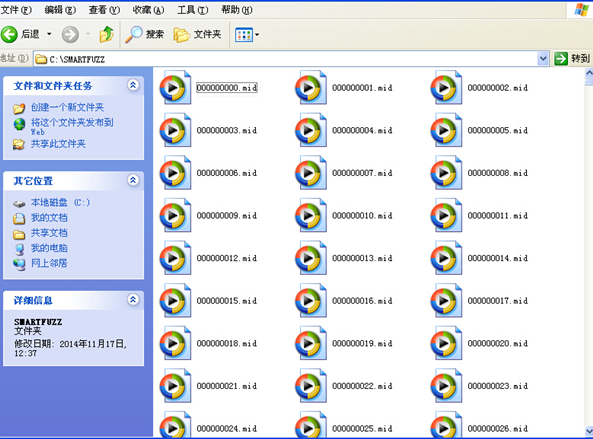The height and width of the screenshot is (439, 593).
Task: Collapse the Other Places panel
Action: 133,180
